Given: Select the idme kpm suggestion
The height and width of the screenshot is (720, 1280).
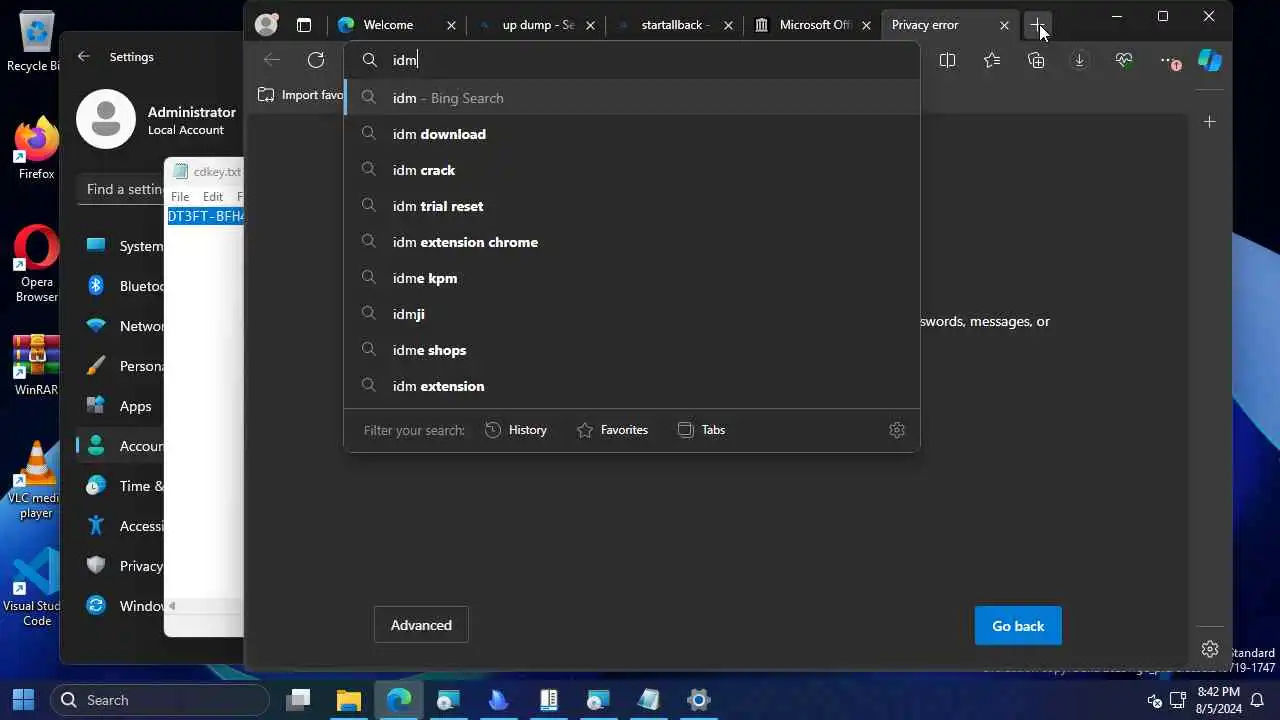Looking at the screenshot, I should pos(632,278).
